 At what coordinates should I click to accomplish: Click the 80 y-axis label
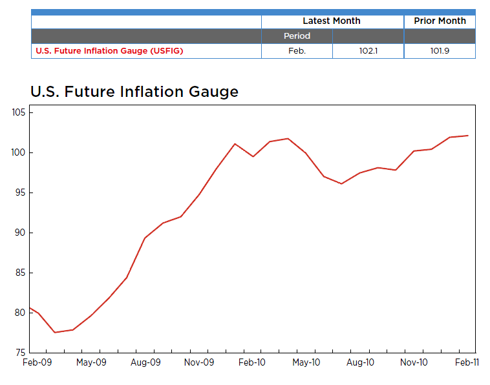[x=20, y=313]
